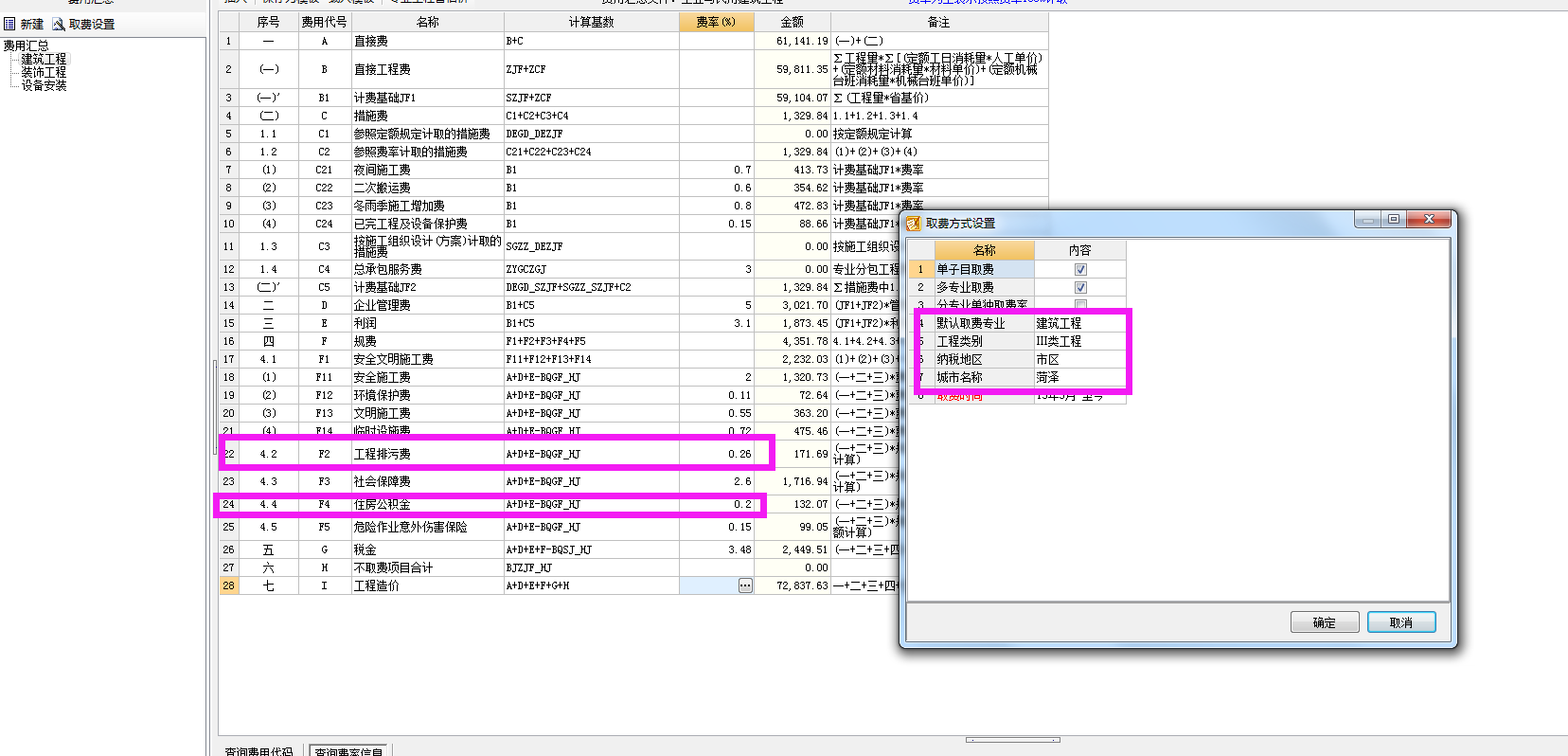Click the ZJF+ZCF calculation base cell
1568x756 pixels.
point(592,69)
